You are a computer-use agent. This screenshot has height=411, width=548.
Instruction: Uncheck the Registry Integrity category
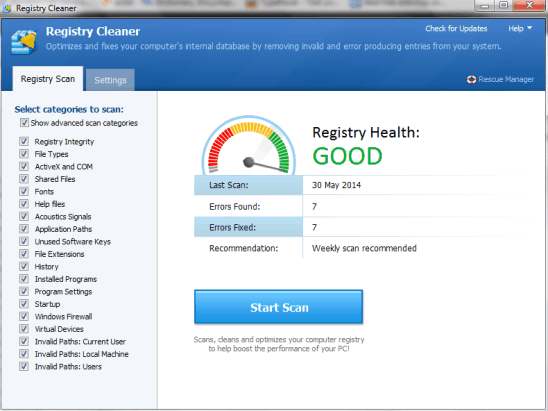[x=24, y=142]
